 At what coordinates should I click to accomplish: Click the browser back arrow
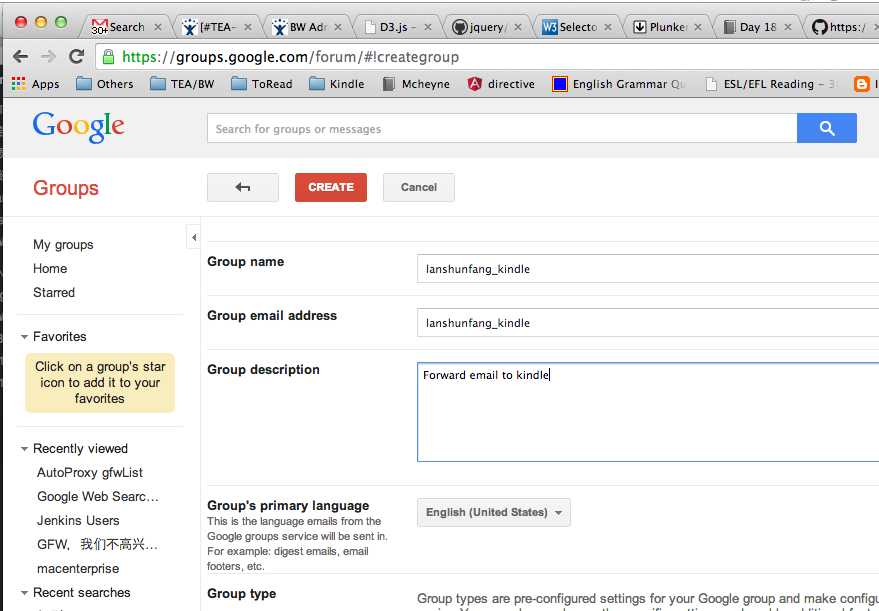(x=21, y=56)
